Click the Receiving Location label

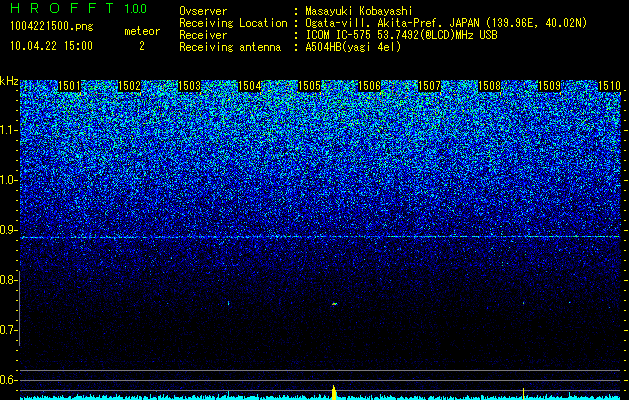(x=233, y=23)
